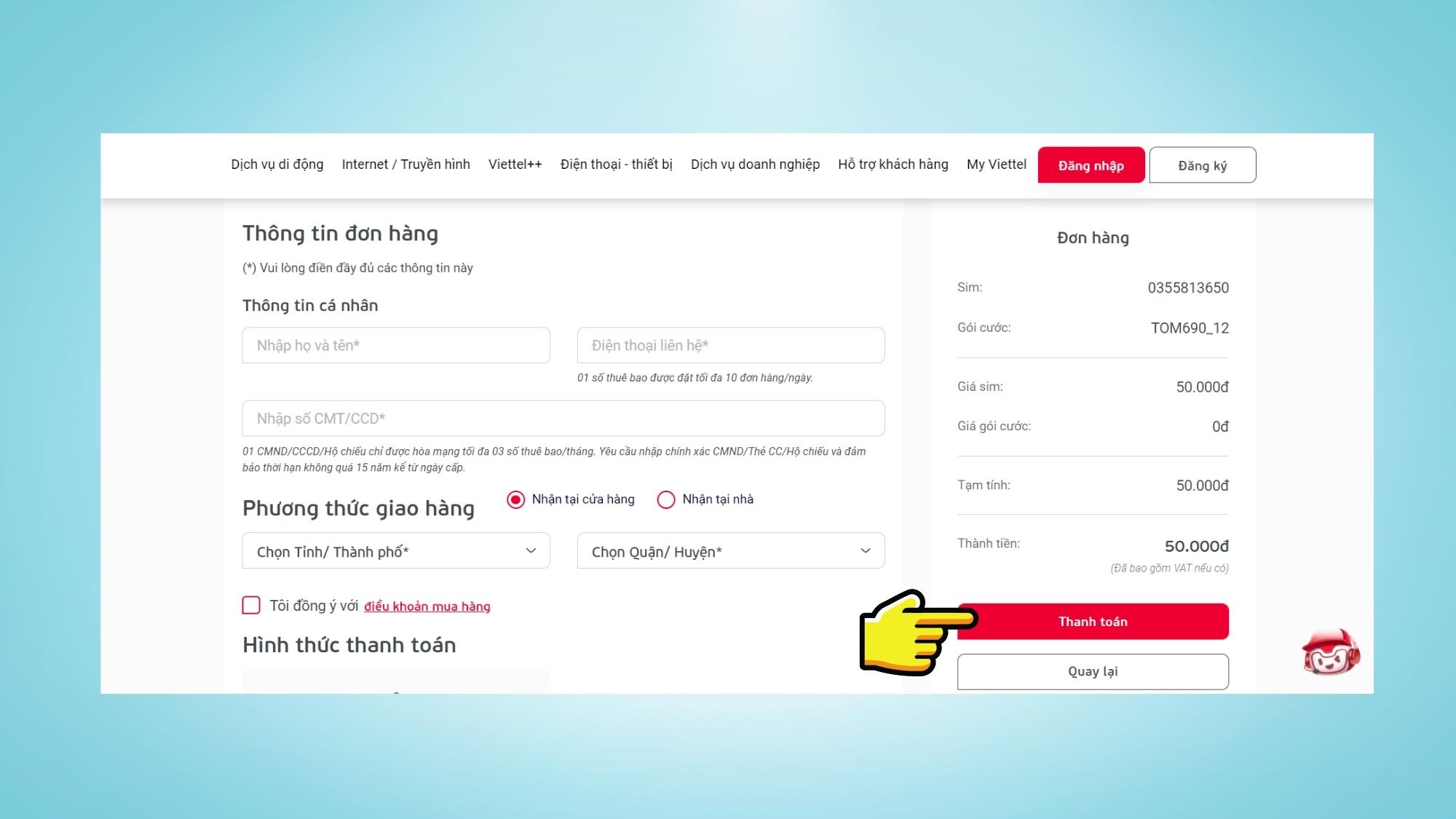The width and height of the screenshot is (1456, 819).
Task: Click the 'Thông tin đơn hàng' heading
Action: click(340, 234)
